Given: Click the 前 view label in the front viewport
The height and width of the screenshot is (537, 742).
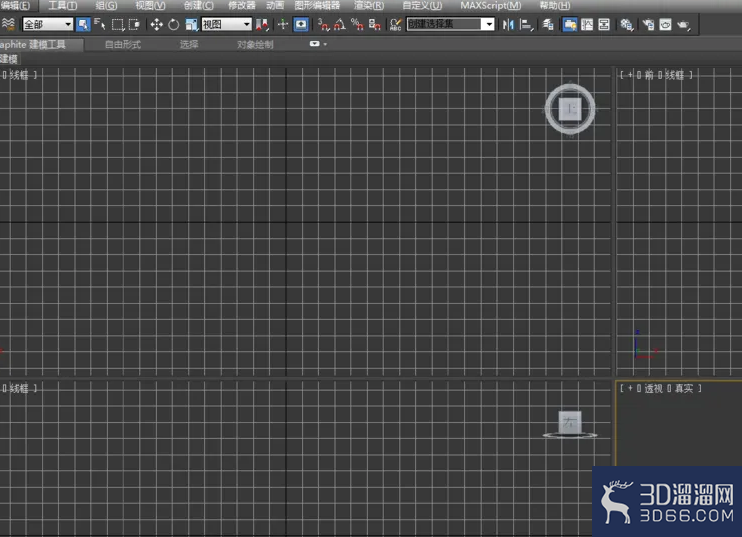Looking at the screenshot, I should [648, 75].
